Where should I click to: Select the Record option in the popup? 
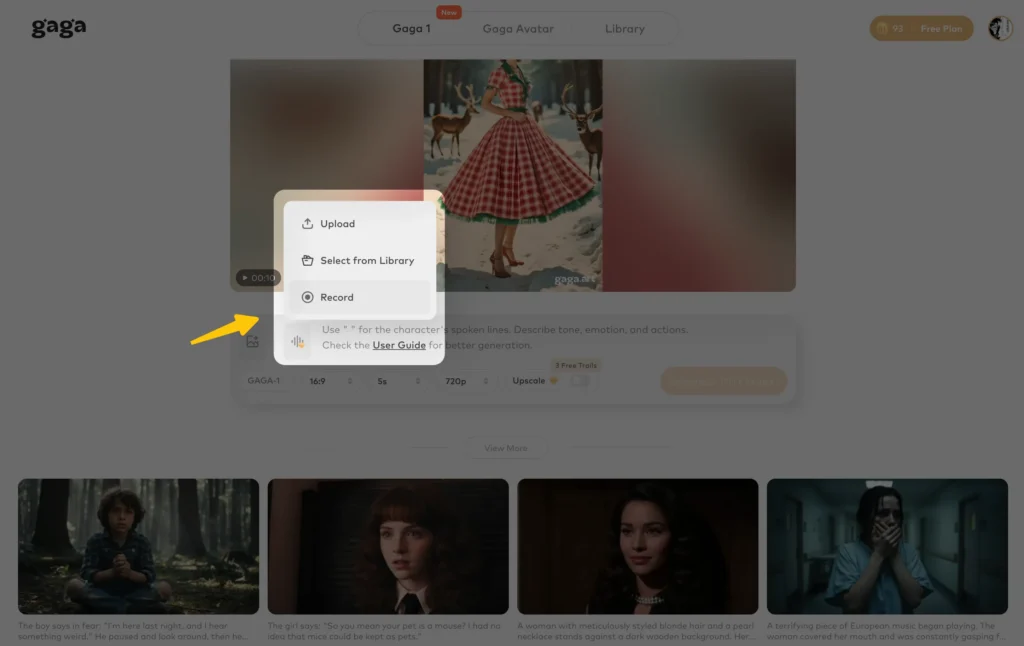pyautogui.click(x=336, y=297)
